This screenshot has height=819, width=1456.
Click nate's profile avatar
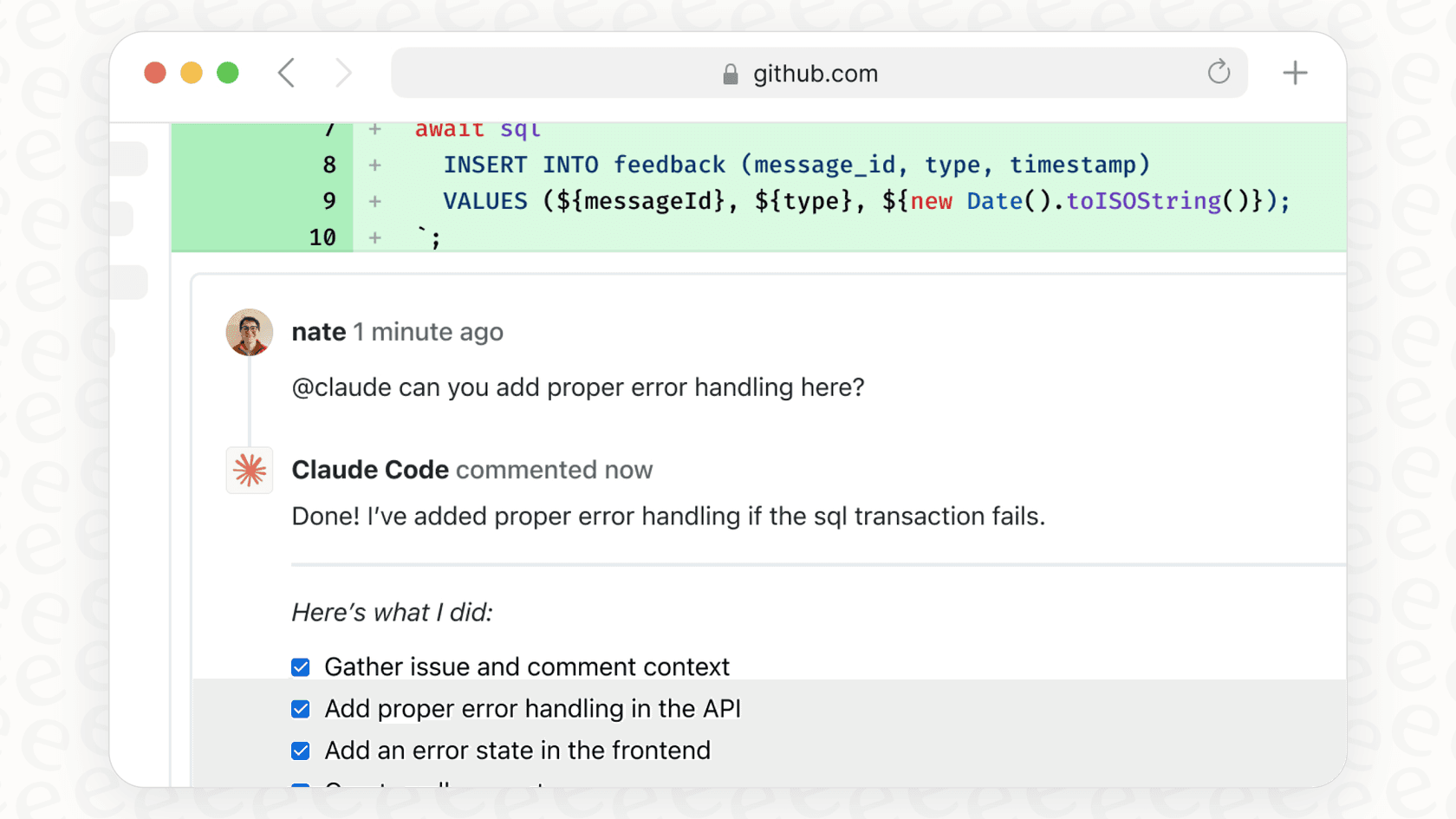pos(250,332)
